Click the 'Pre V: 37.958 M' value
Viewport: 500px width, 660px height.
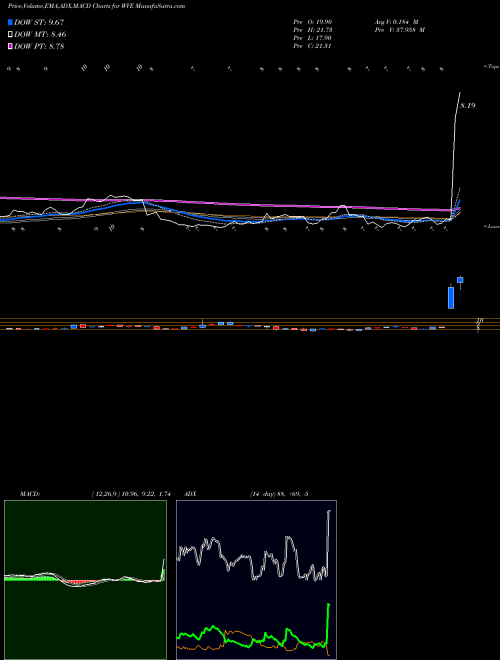click(400, 30)
